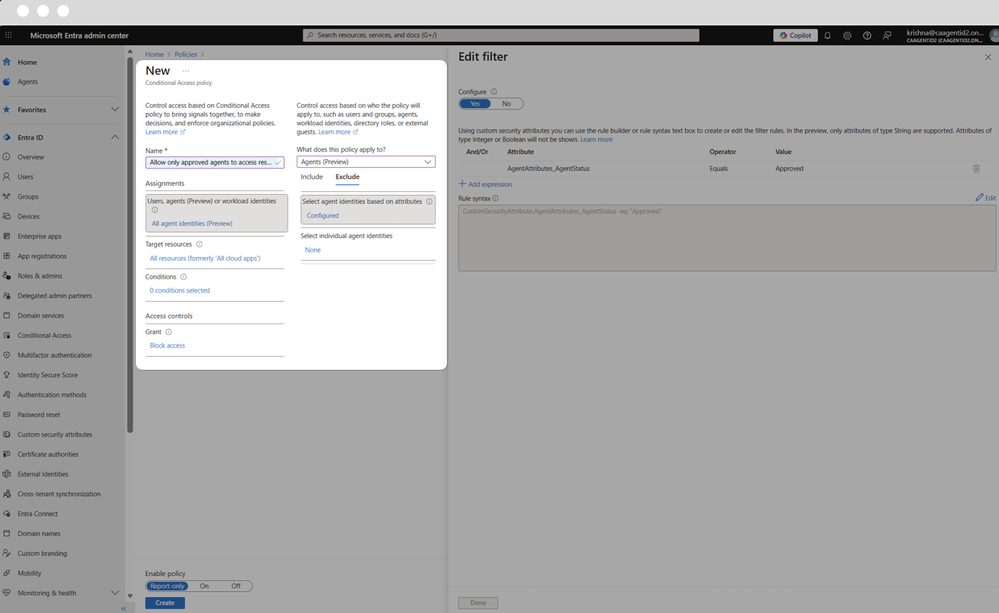Click the Domain services icon
The image size is (999, 613).
tap(6, 315)
